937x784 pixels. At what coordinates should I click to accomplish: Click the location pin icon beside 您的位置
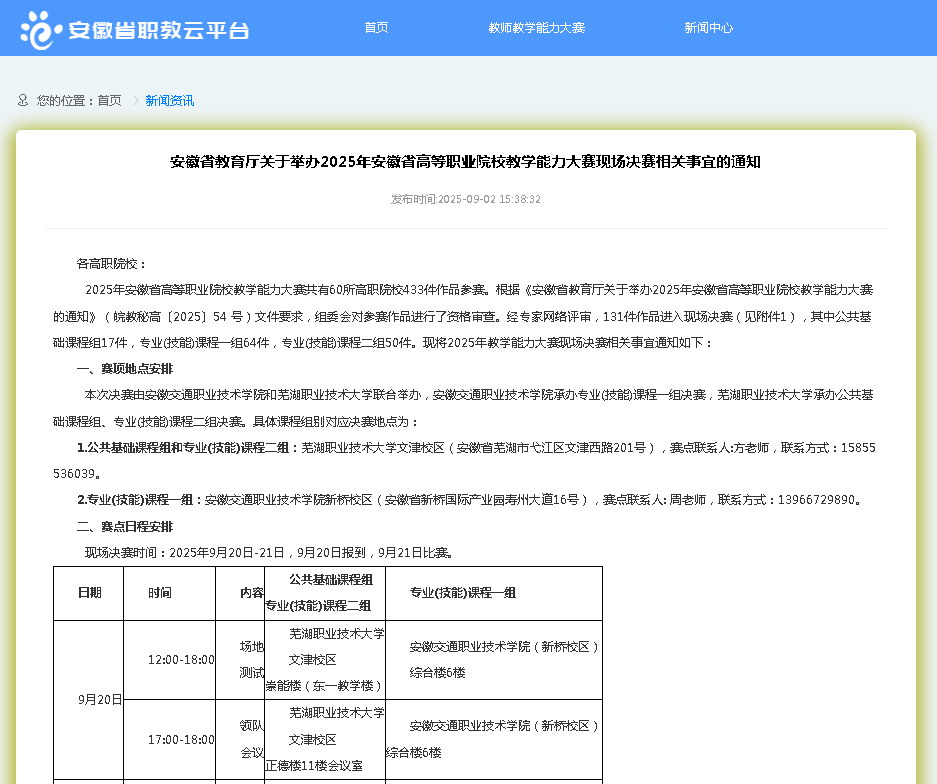(23, 100)
